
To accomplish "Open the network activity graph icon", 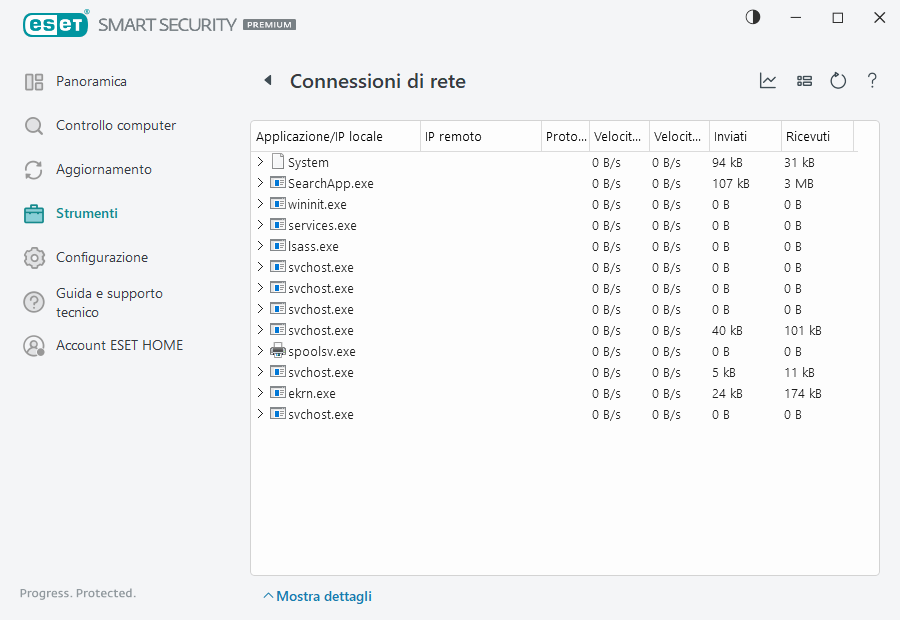I will click(768, 81).
